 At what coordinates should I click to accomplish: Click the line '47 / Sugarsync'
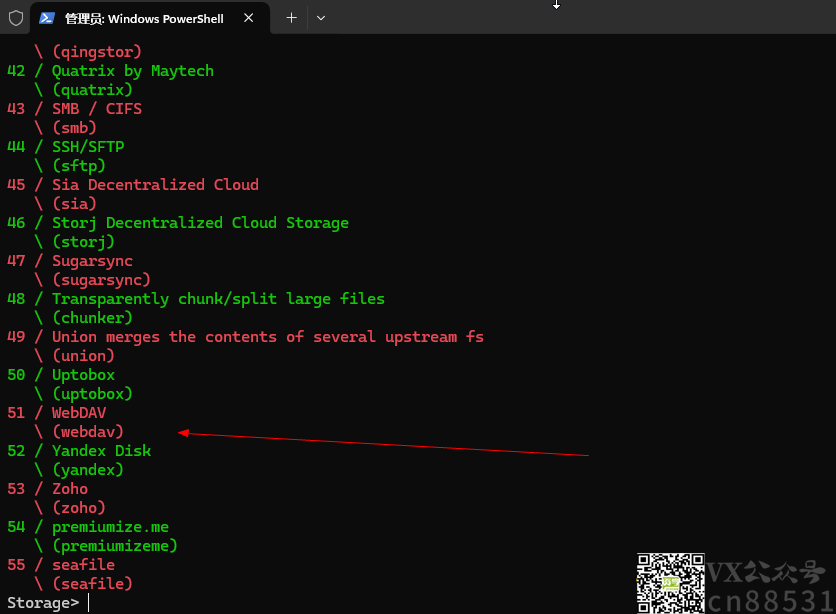70,261
